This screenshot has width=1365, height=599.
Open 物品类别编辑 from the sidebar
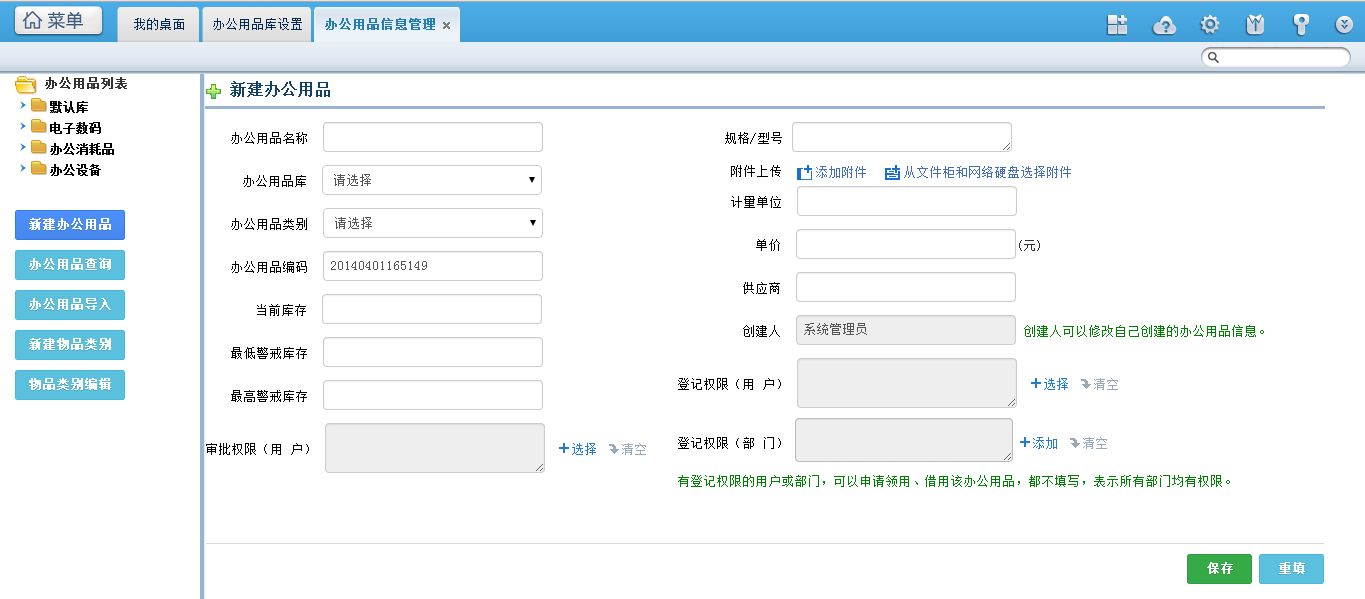click(x=70, y=385)
